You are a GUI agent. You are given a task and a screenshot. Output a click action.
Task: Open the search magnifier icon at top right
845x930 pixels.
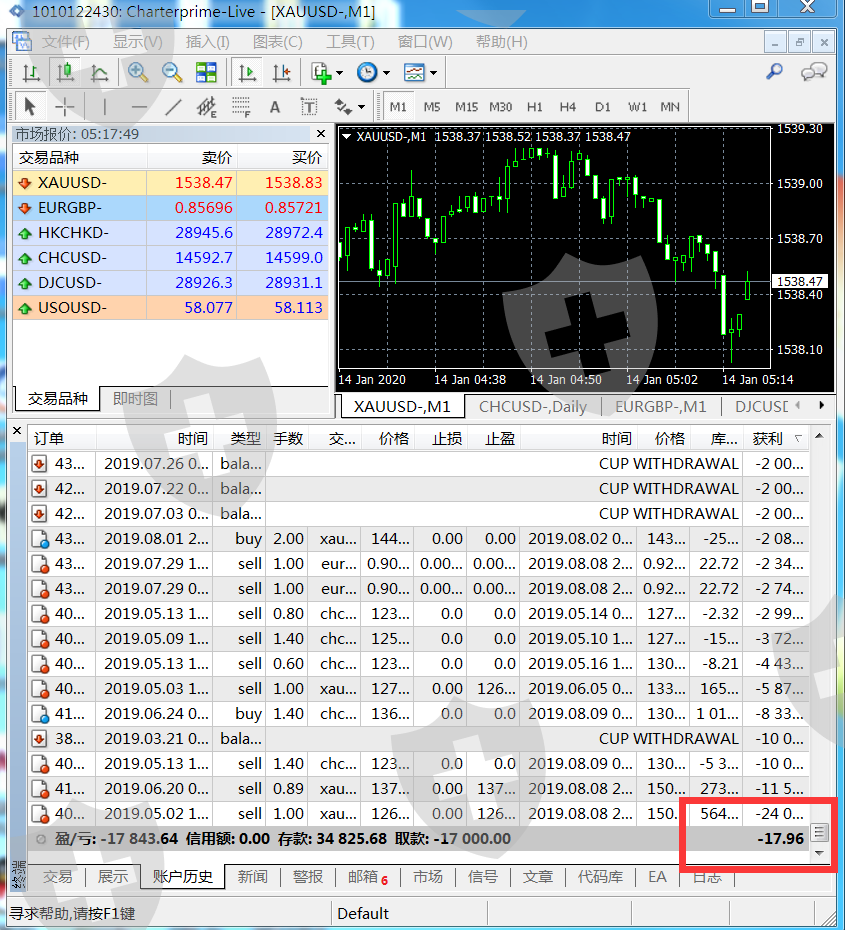[774, 71]
